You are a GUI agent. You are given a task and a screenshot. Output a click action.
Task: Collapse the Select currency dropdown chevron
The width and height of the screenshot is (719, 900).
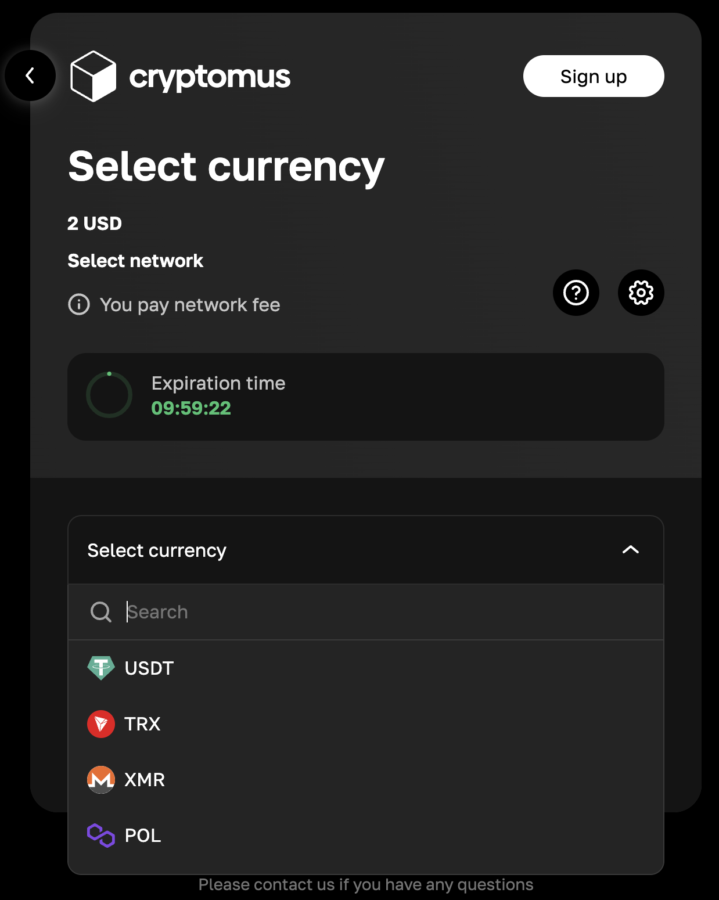(x=630, y=550)
